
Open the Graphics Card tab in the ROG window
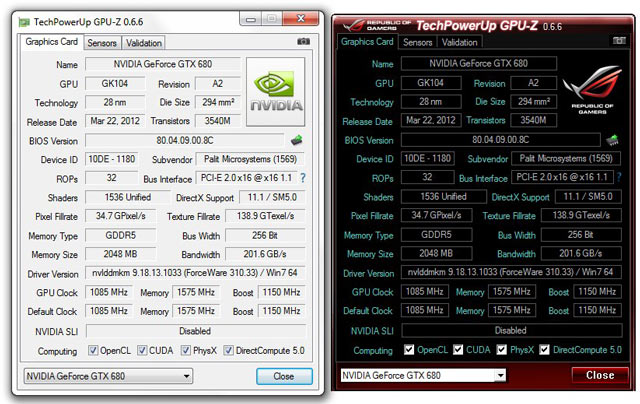tap(367, 42)
